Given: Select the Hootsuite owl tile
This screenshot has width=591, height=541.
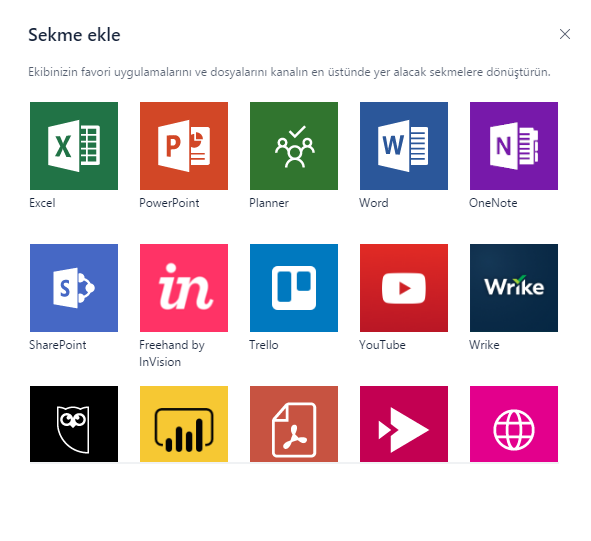Looking at the screenshot, I should click(74, 424).
